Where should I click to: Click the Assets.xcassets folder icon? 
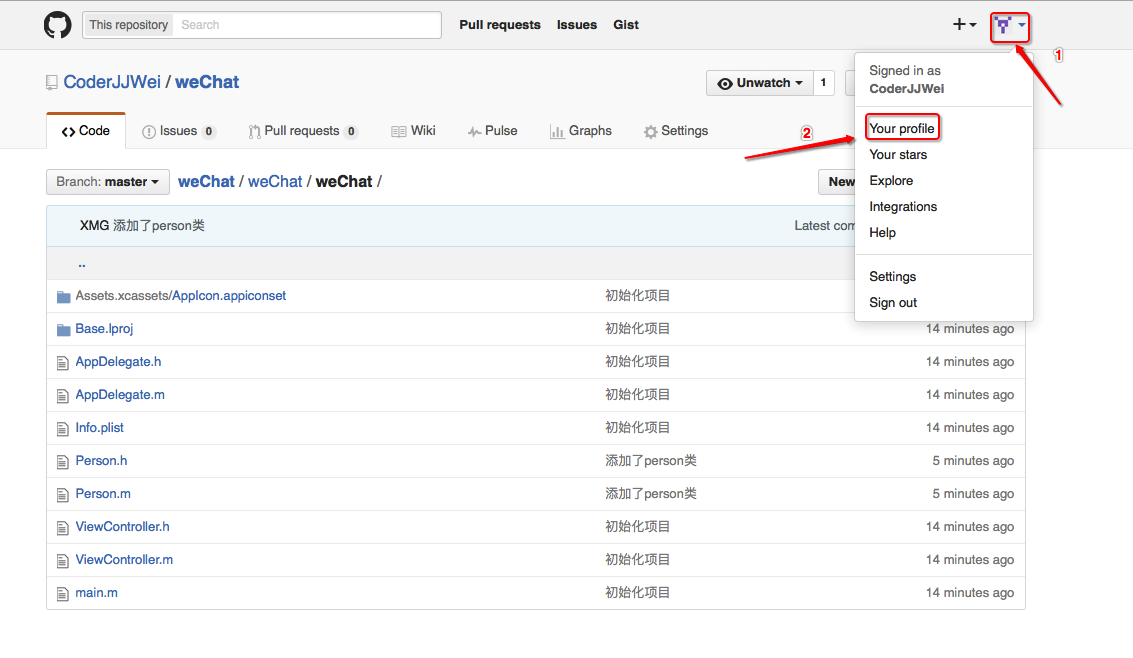[64, 297]
